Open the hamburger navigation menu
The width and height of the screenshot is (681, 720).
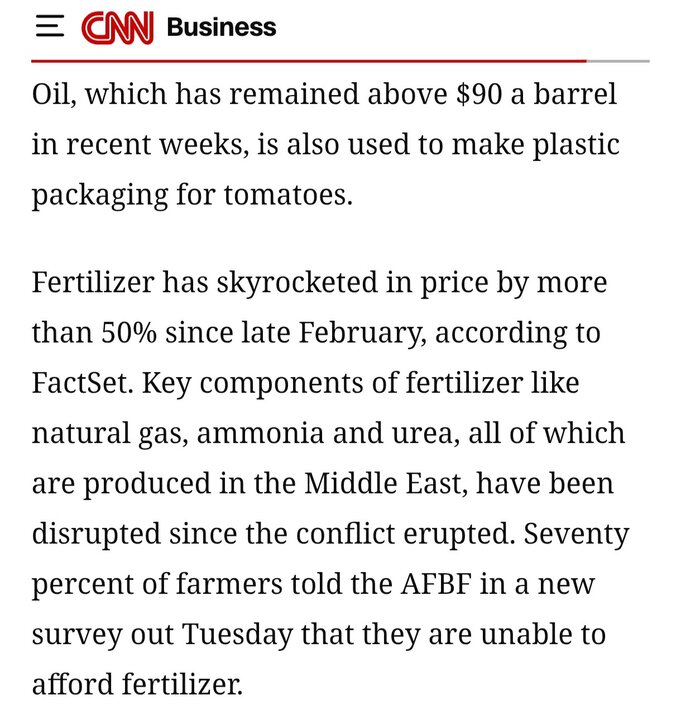49,27
